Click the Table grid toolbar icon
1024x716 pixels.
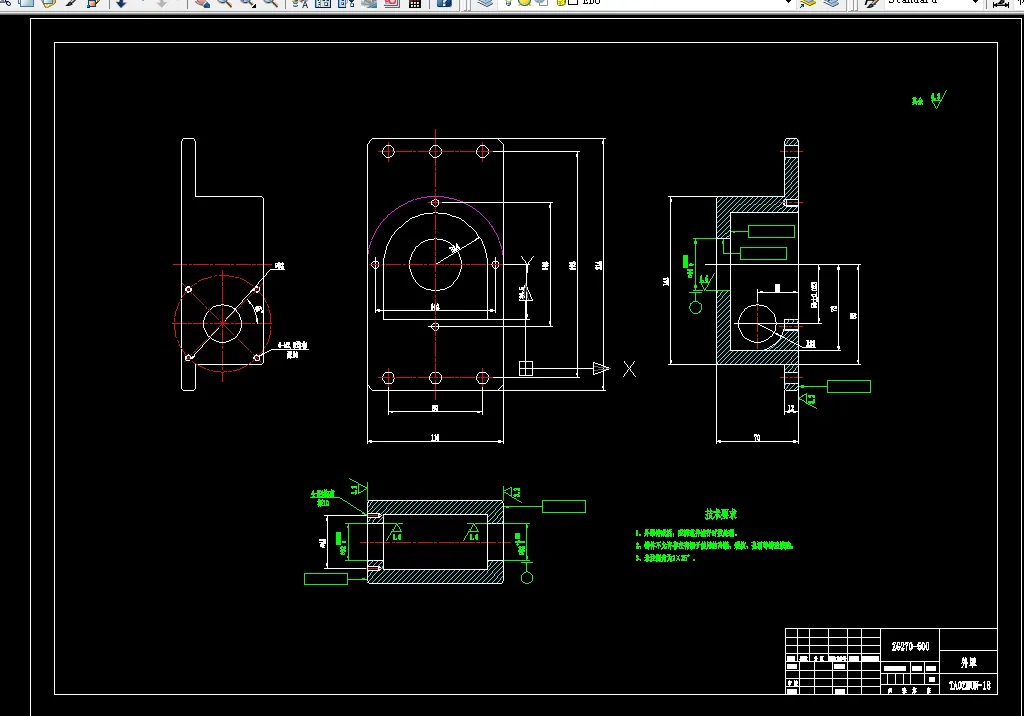point(415,3)
